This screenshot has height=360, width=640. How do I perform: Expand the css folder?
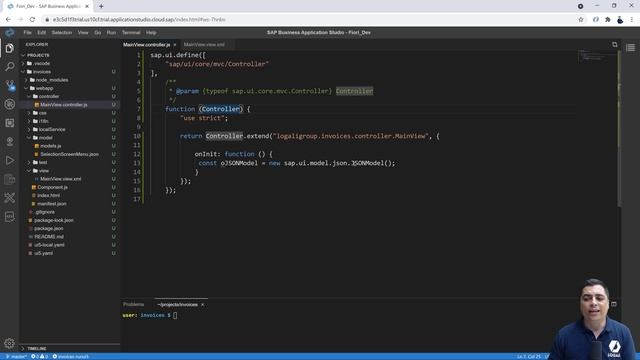[29, 113]
